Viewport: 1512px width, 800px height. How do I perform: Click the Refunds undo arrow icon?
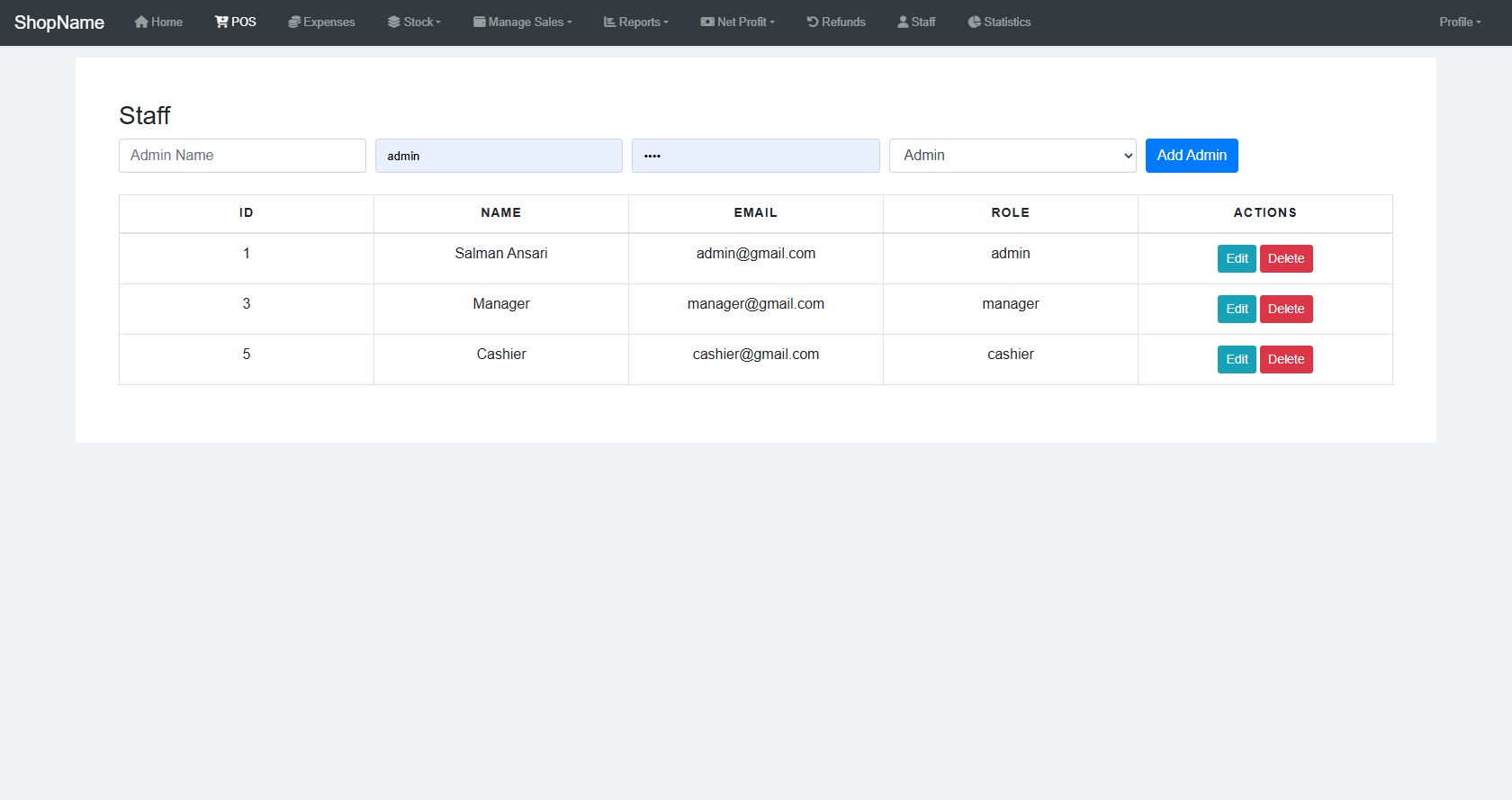point(813,22)
